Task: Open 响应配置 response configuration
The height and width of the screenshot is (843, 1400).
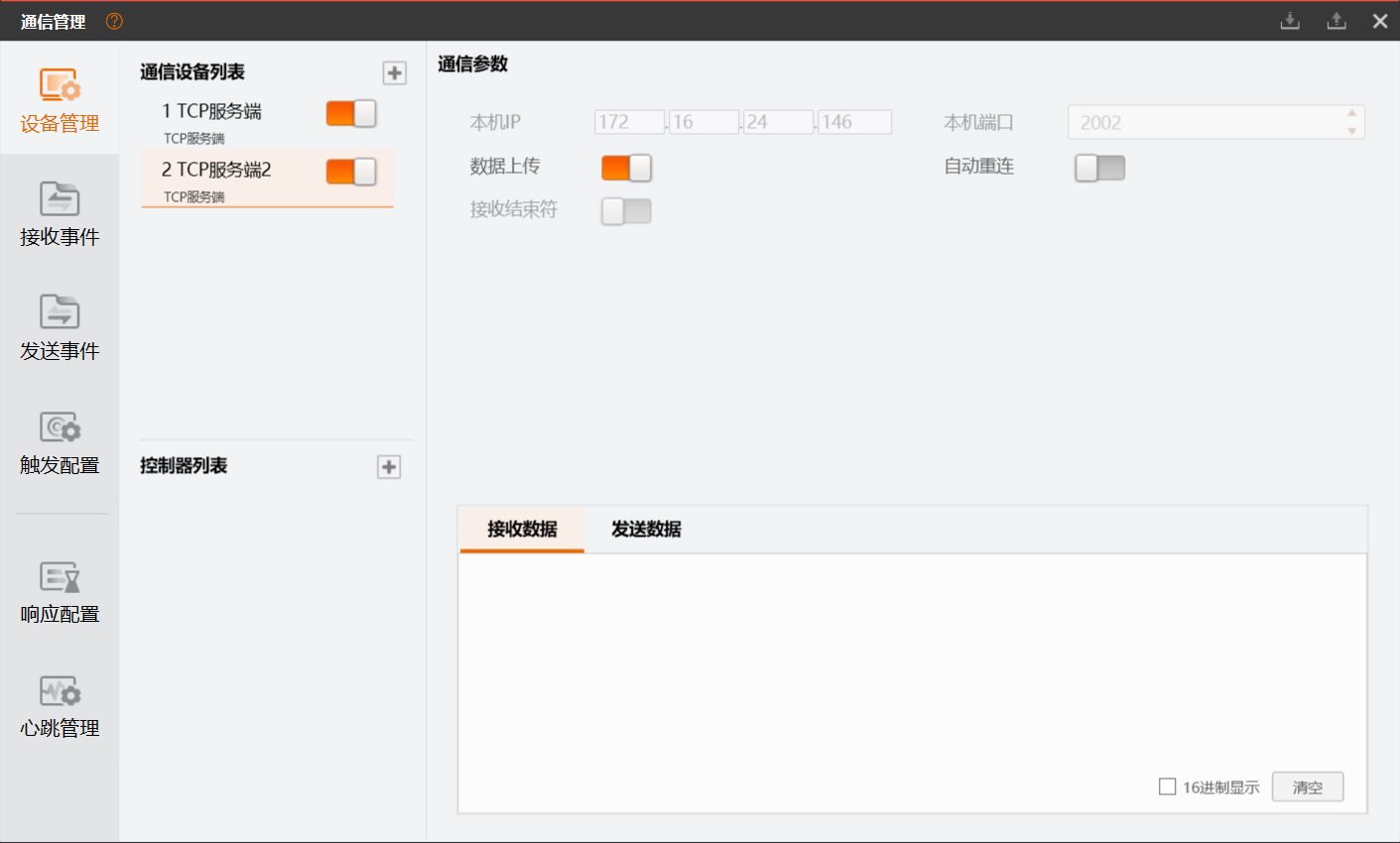Action: [60, 592]
